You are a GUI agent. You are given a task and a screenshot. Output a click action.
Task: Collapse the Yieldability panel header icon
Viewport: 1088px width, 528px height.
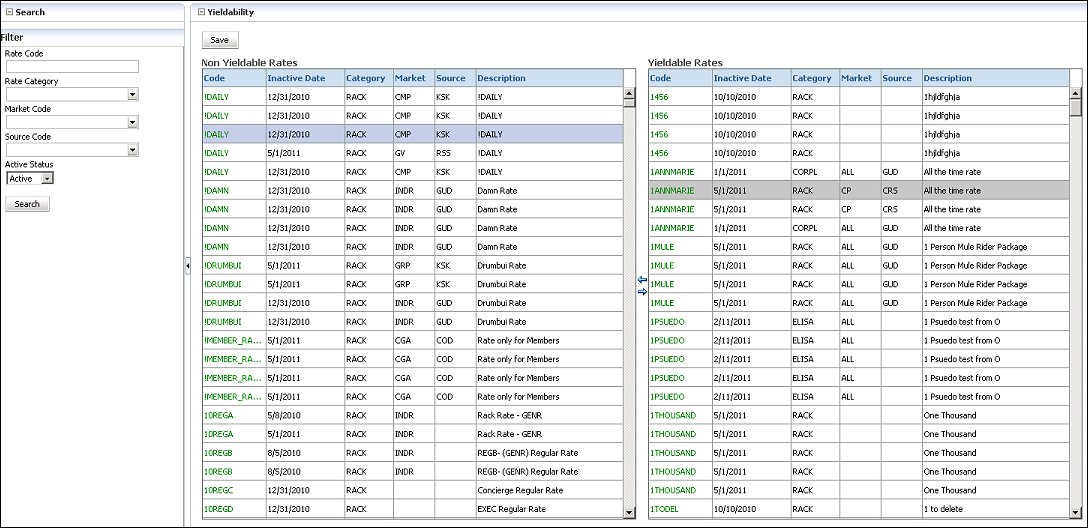pyautogui.click(x=200, y=12)
